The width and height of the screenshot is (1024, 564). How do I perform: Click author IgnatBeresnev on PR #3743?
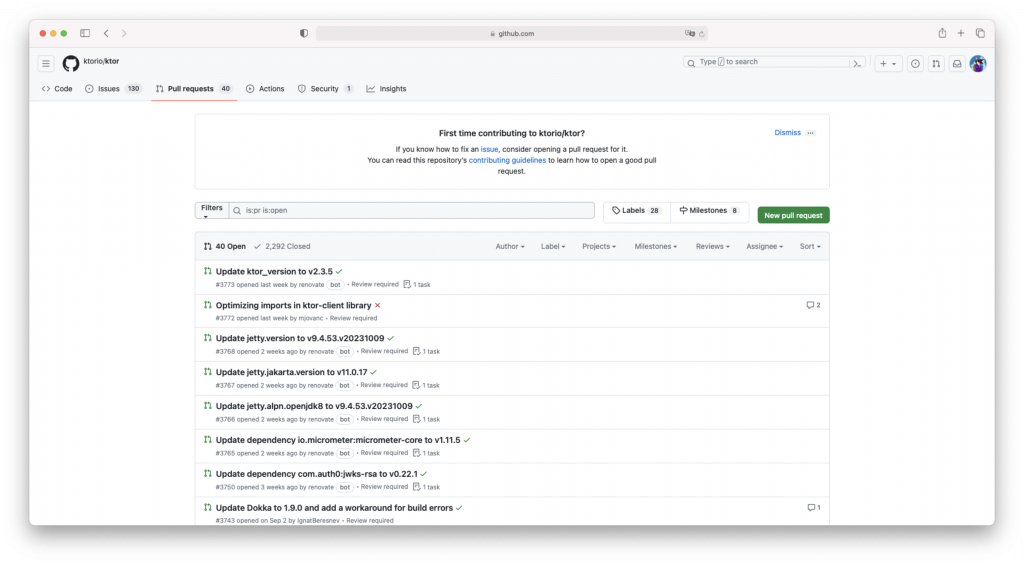coord(318,521)
